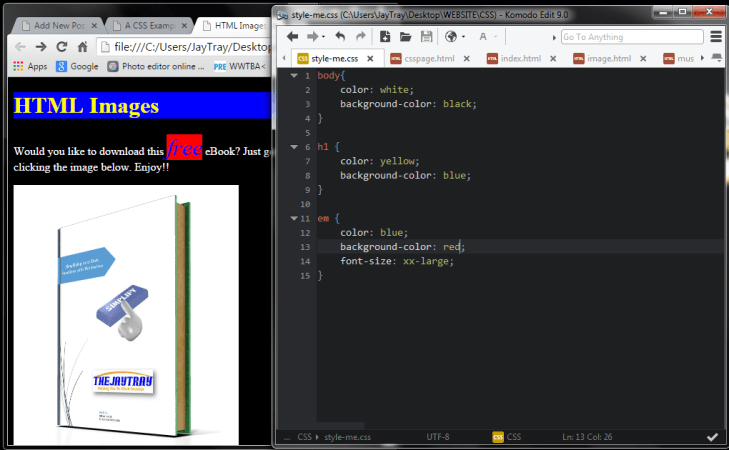
Task: Click Chrome's home button
Action: pos(82,46)
